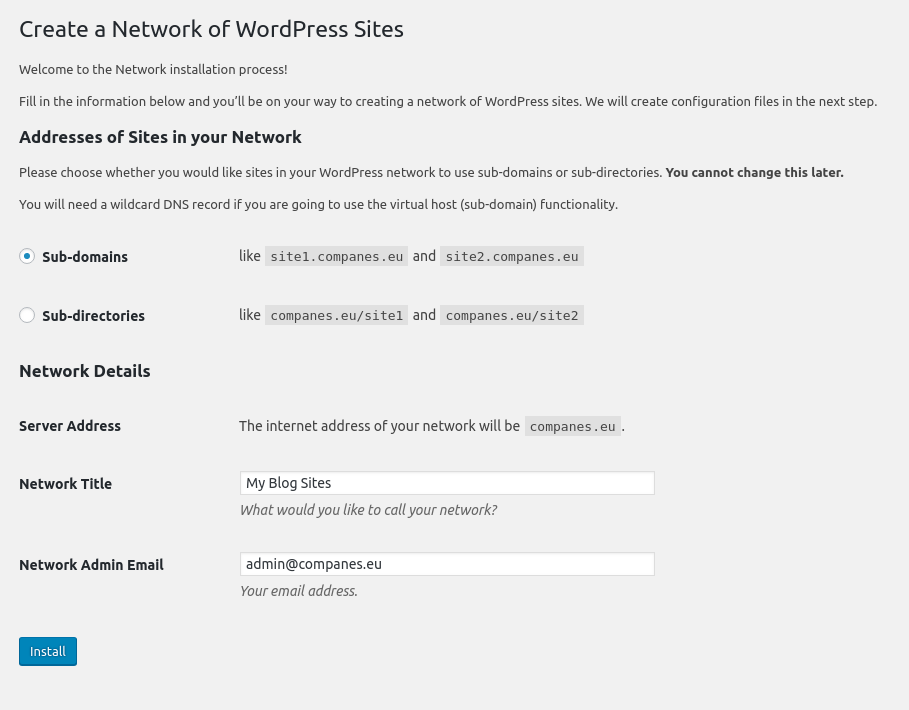
Task: Click the Network Details heading
Action: (85, 371)
